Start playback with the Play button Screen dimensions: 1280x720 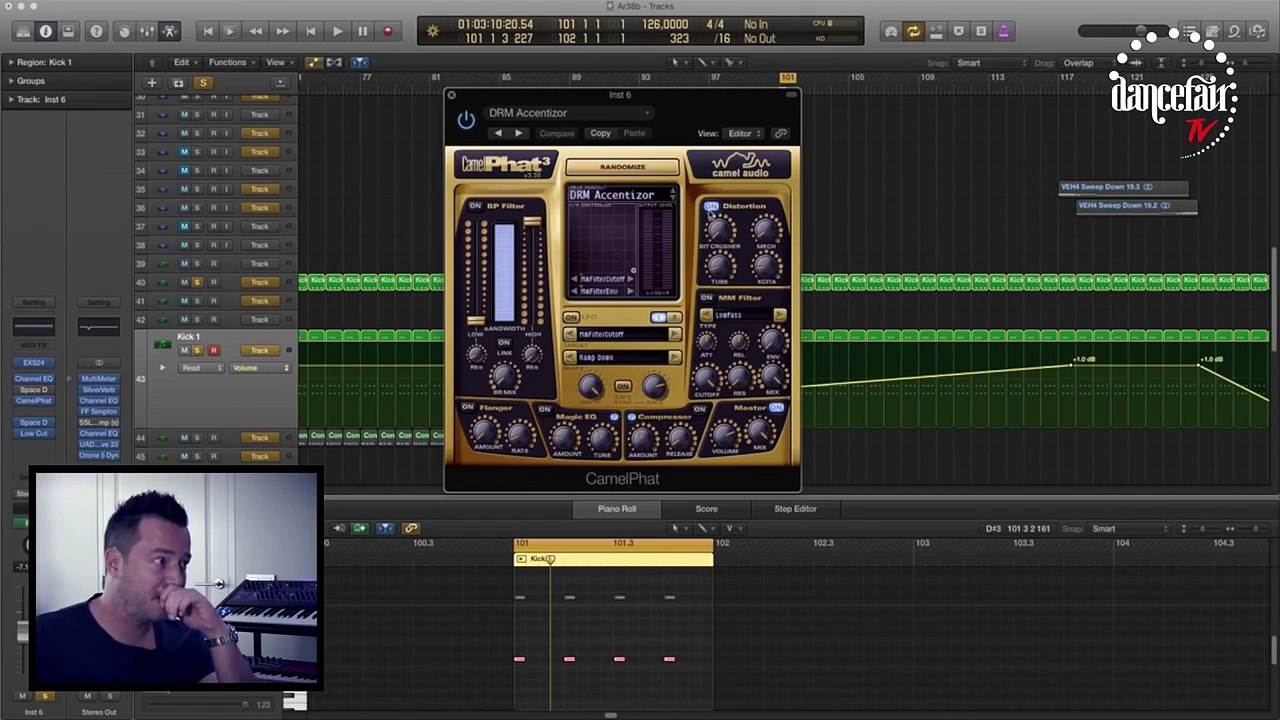pos(337,31)
